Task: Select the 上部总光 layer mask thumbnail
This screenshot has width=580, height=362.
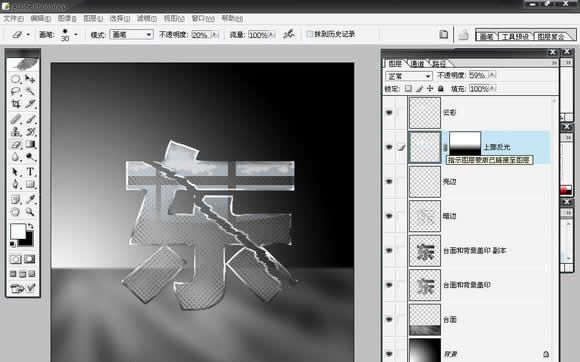Action: click(x=465, y=143)
